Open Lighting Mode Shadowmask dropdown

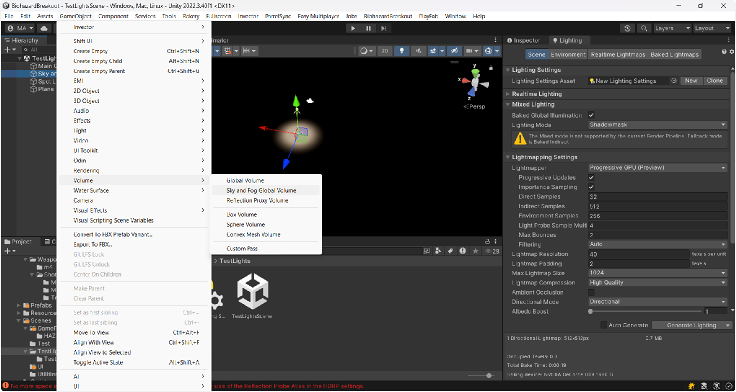coord(658,125)
